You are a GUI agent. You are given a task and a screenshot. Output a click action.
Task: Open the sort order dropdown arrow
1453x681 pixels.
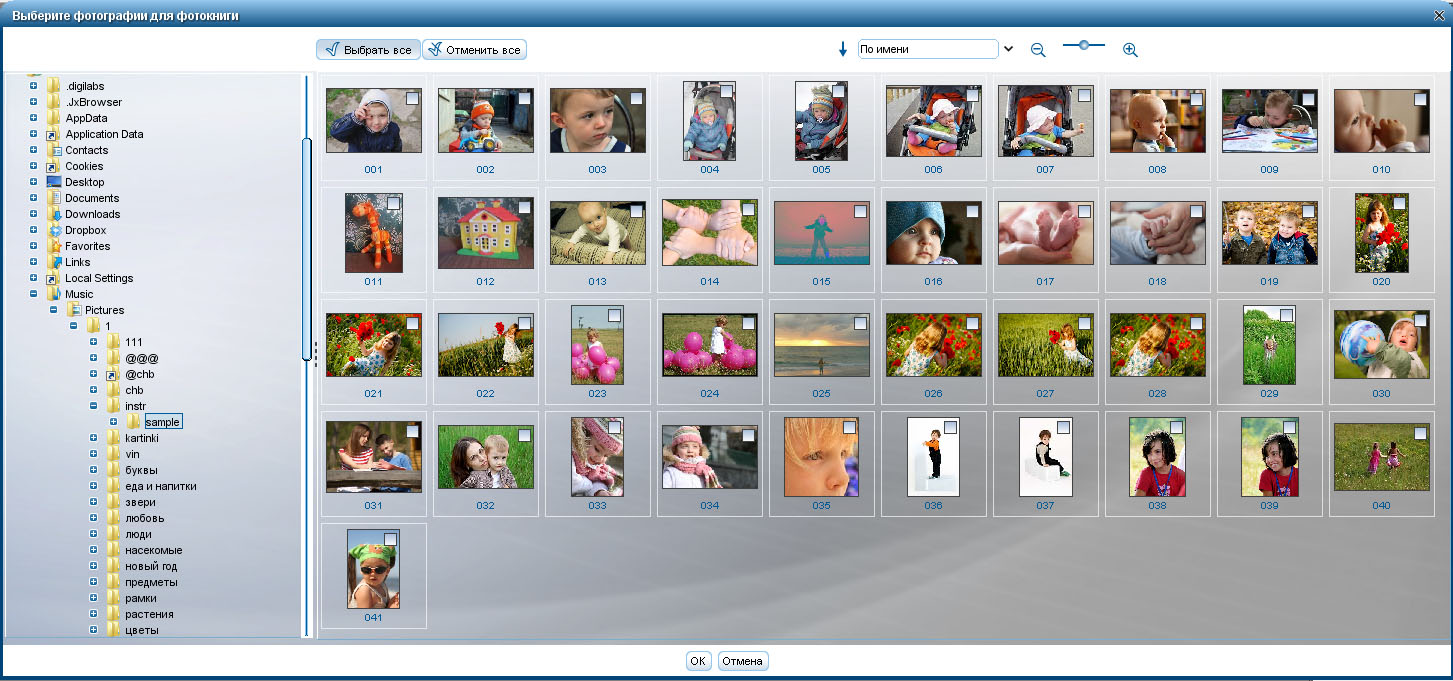1008,49
